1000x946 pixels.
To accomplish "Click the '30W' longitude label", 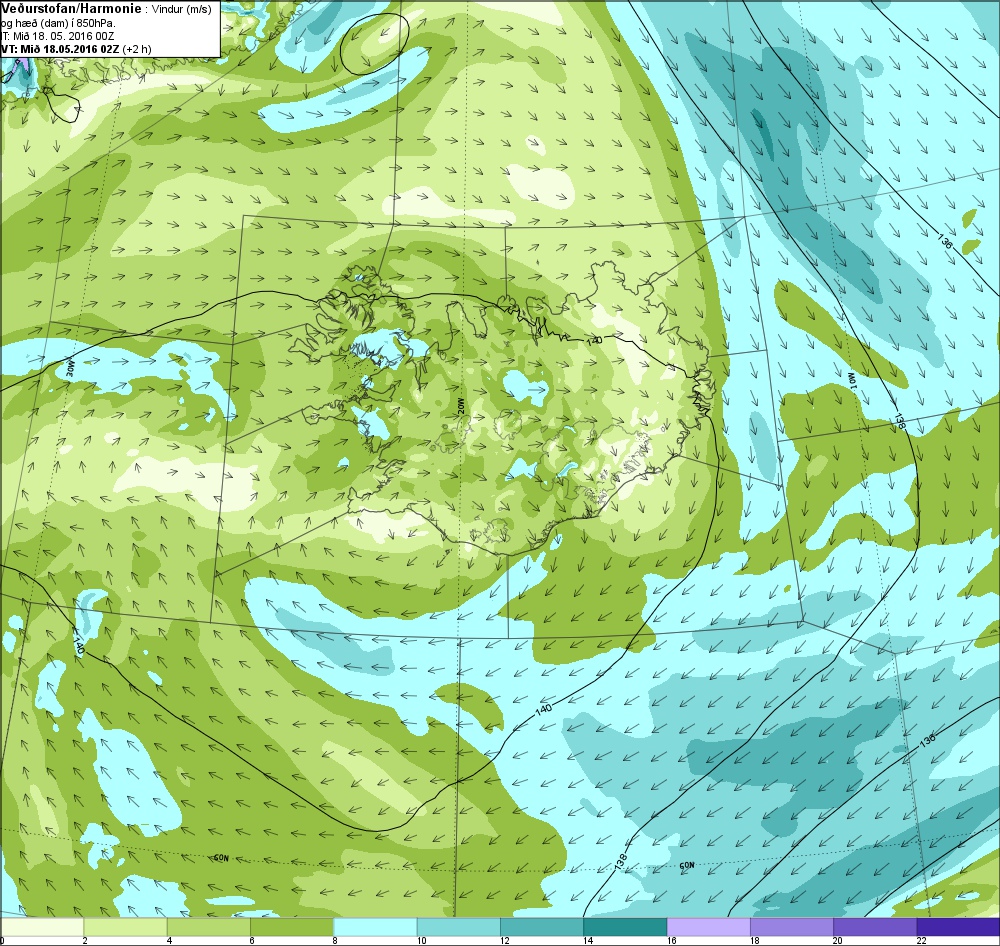I will pos(71,371).
